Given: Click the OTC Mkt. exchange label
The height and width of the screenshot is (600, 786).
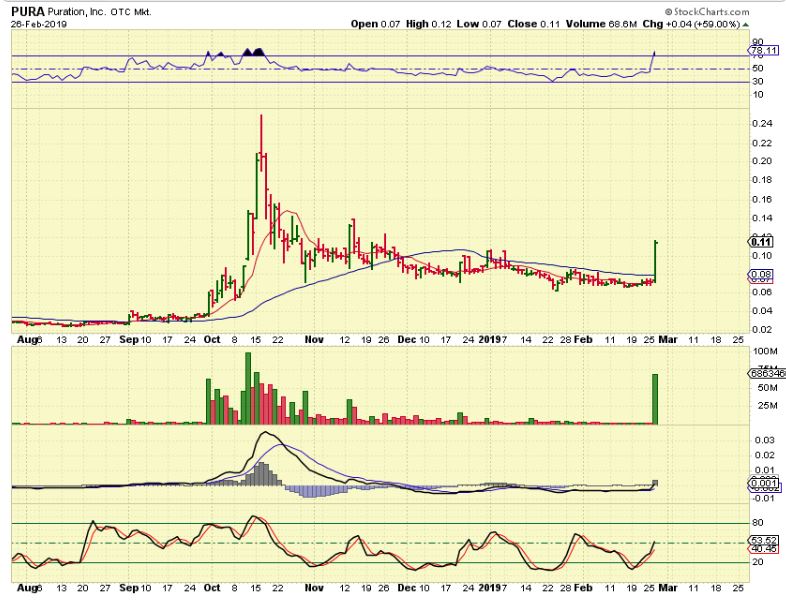Looking at the screenshot, I should 131,12.
